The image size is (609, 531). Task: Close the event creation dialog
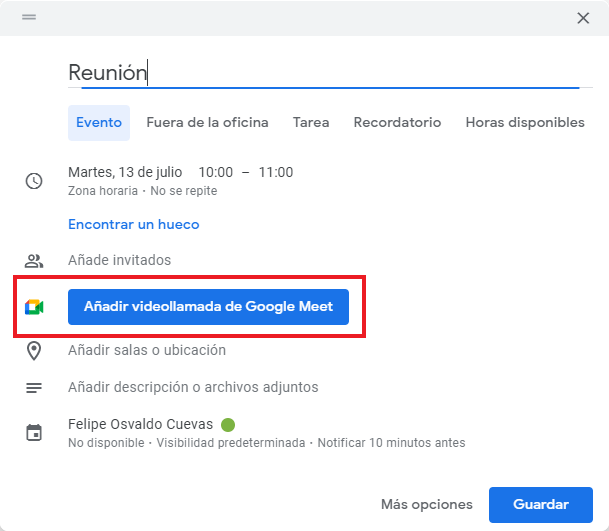click(x=583, y=17)
